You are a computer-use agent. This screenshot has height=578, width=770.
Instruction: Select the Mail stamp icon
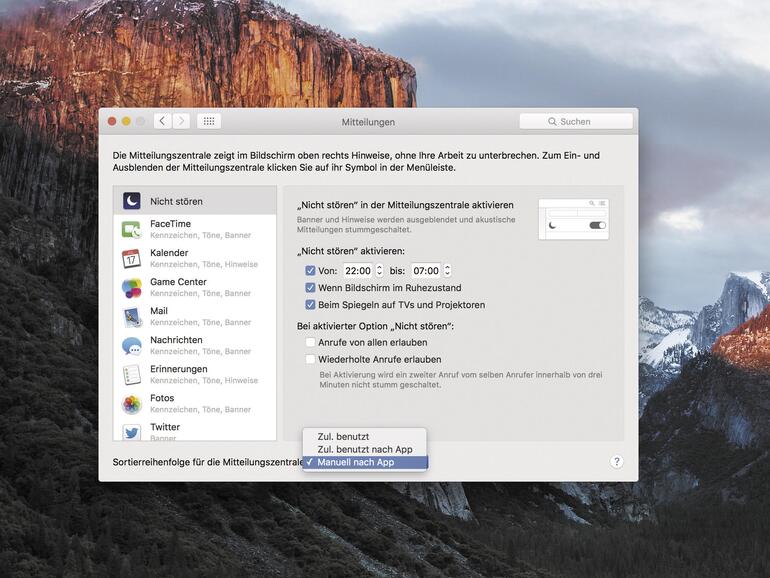(132, 317)
